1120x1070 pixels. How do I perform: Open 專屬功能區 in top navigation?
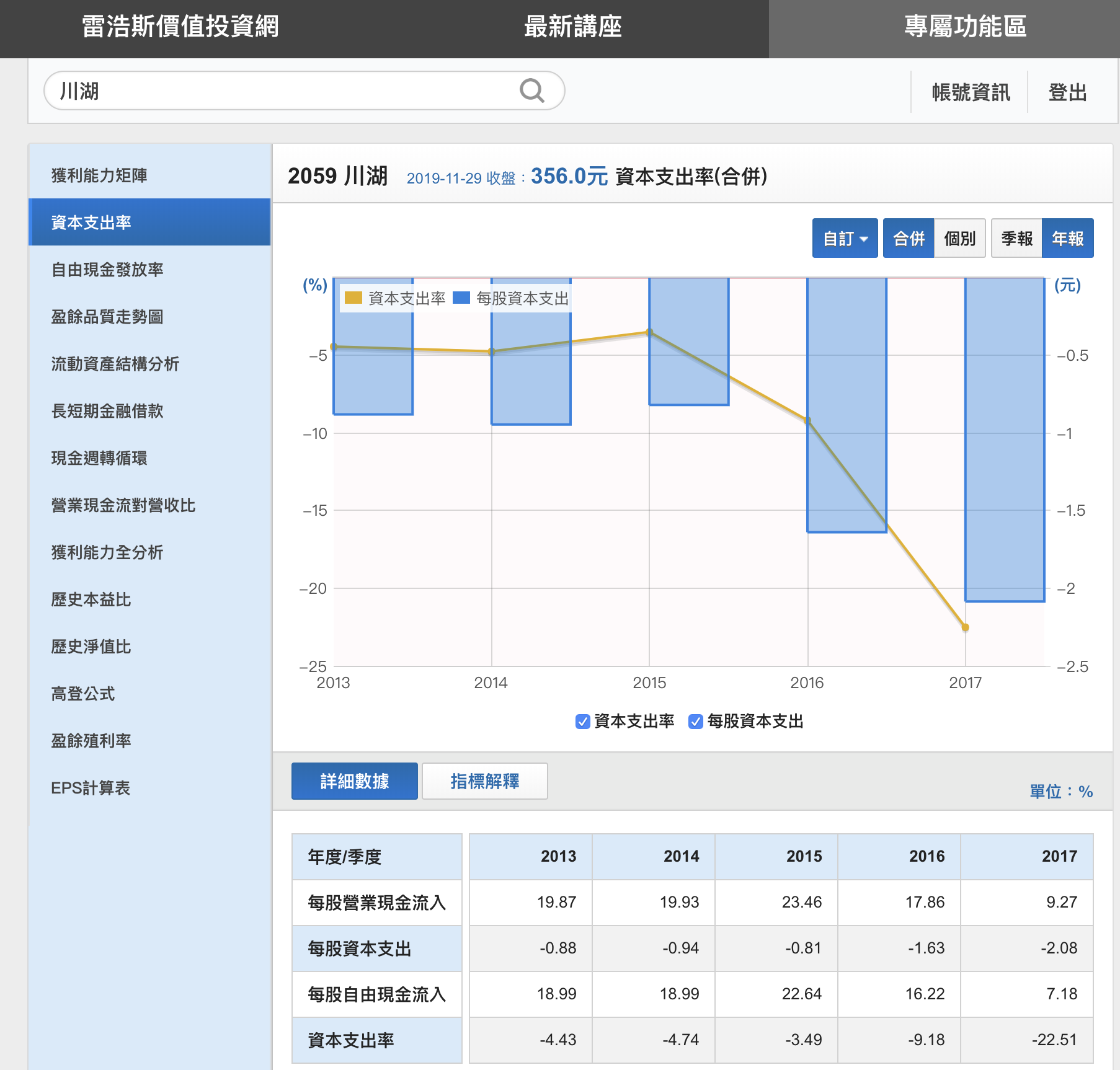pos(965,27)
